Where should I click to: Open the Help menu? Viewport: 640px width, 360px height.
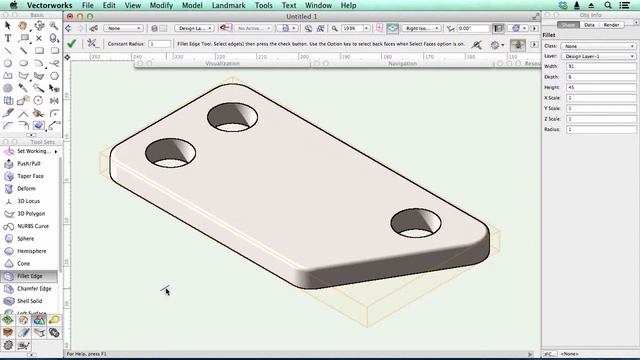pos(348,5)
